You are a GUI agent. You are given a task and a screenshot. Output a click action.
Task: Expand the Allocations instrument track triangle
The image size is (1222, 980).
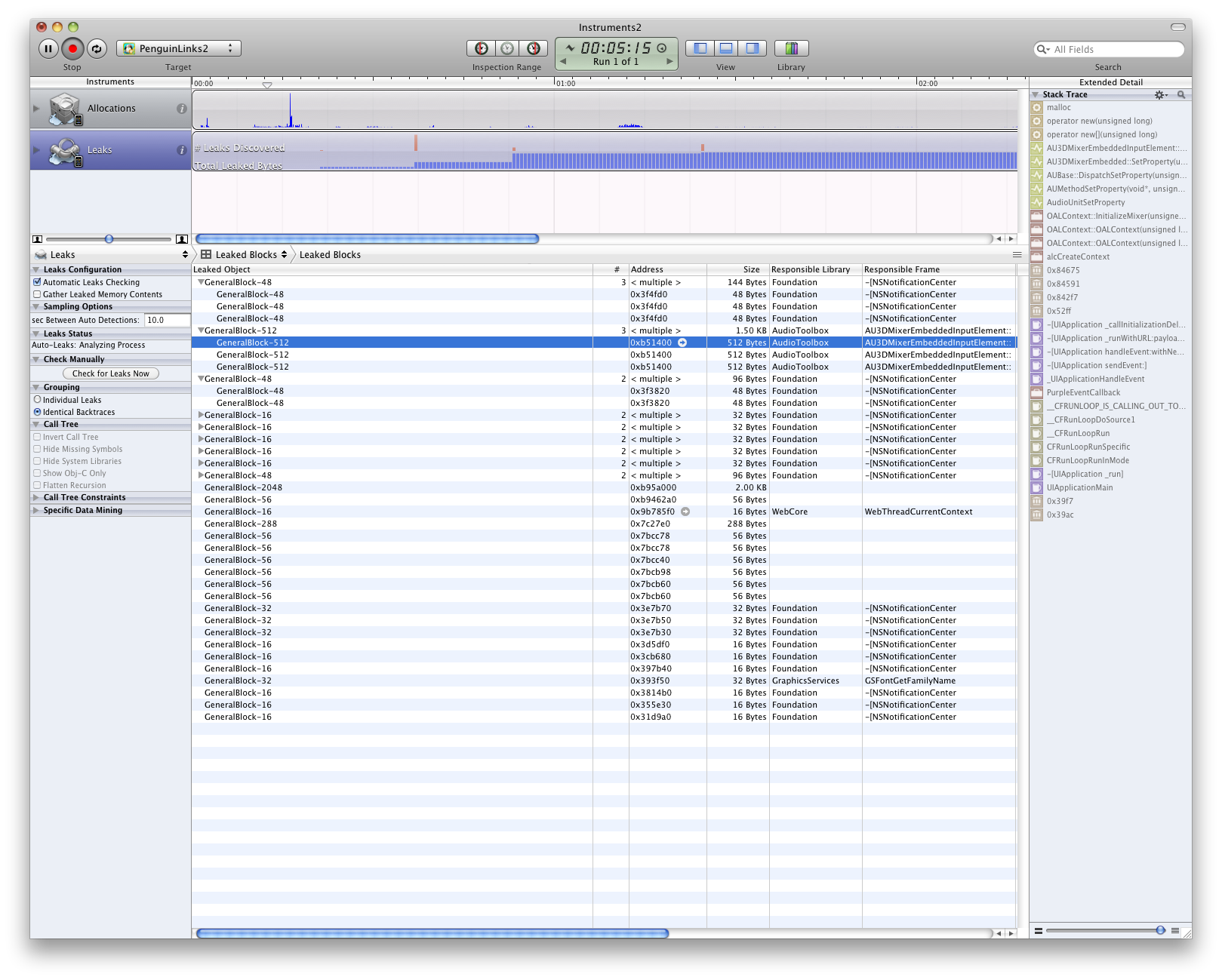(36, 109)
